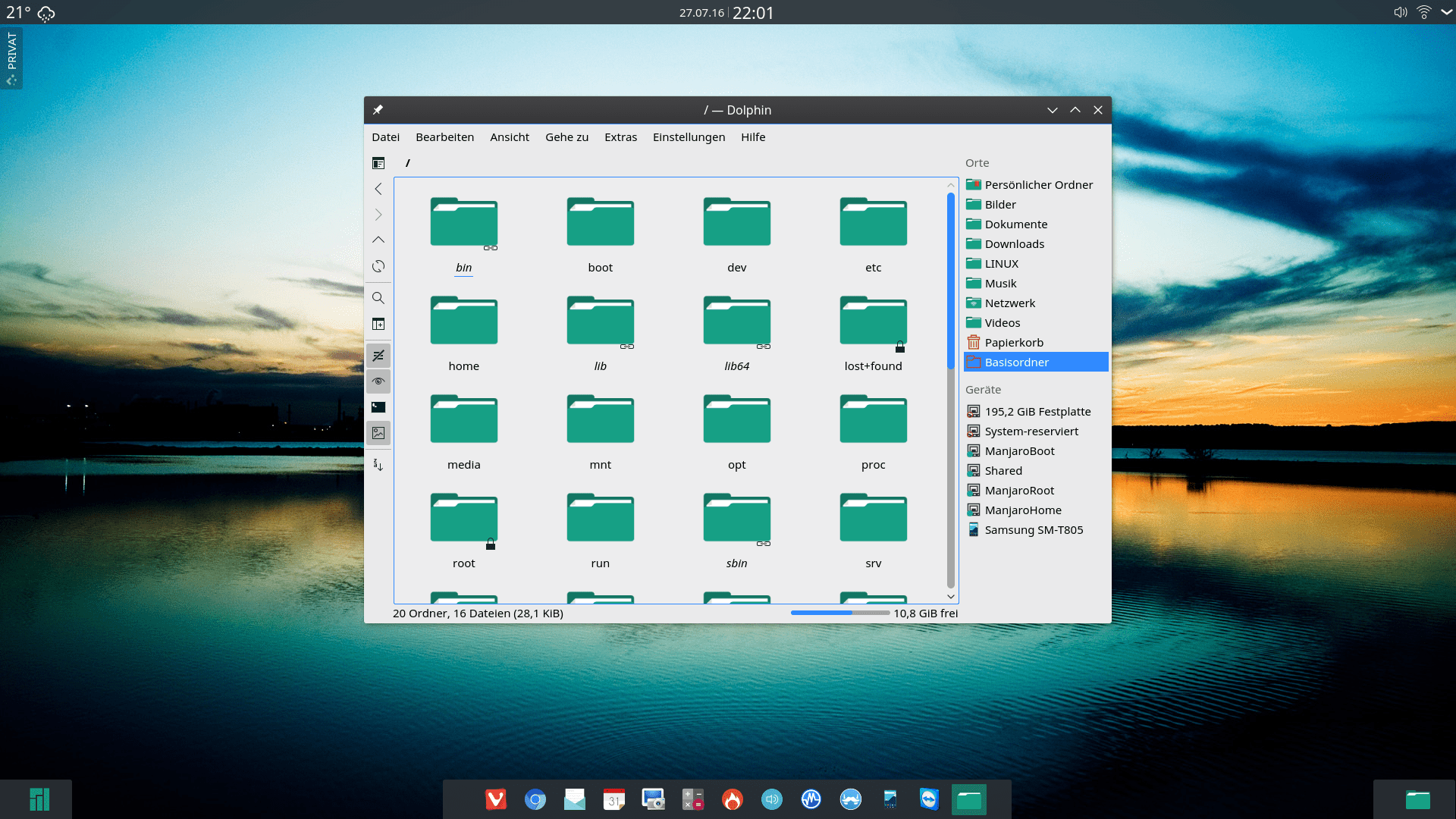Open the Einstellungen menu
Screen dimensions: 1456x819
[689, 137]
